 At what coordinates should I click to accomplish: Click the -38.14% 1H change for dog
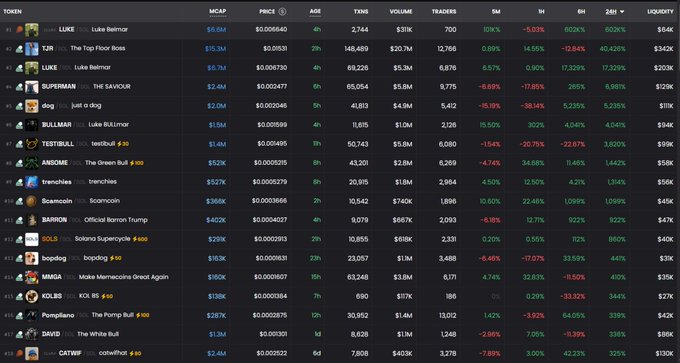tap(533, 106)
